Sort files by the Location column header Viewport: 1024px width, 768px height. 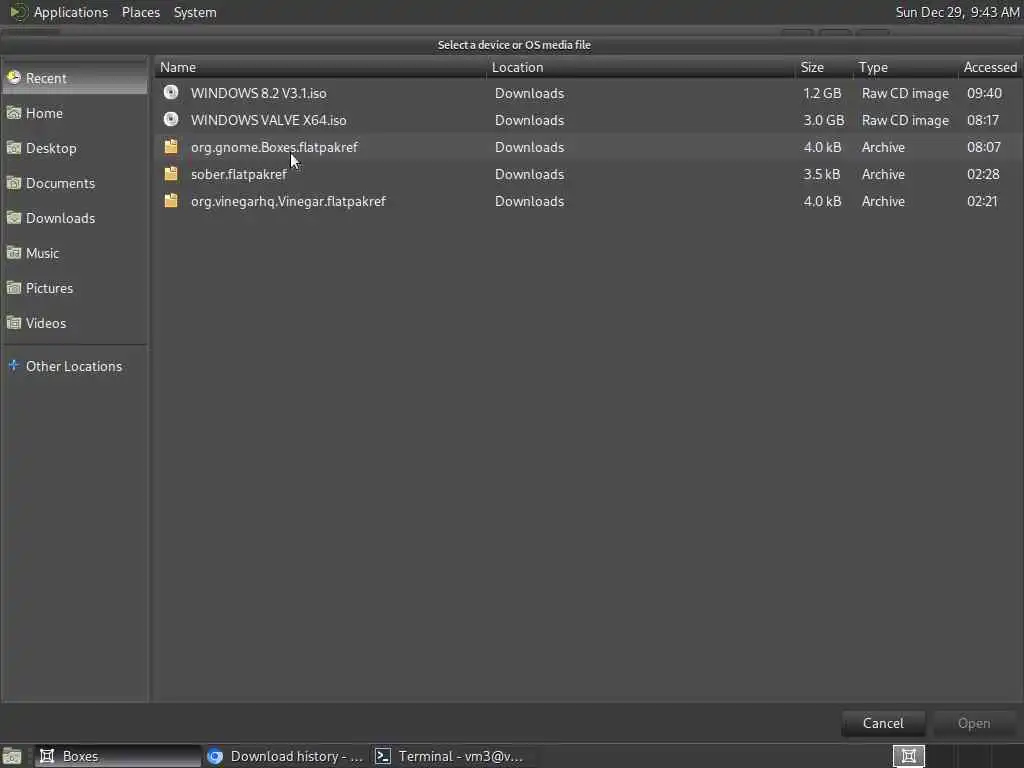pos(641,67)
